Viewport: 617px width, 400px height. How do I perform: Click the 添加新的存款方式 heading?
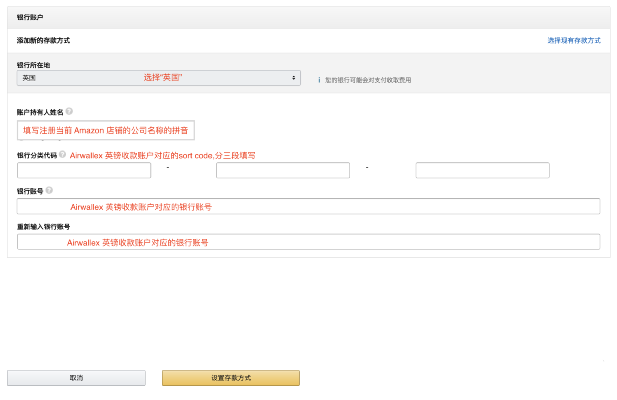pos(44,40)
